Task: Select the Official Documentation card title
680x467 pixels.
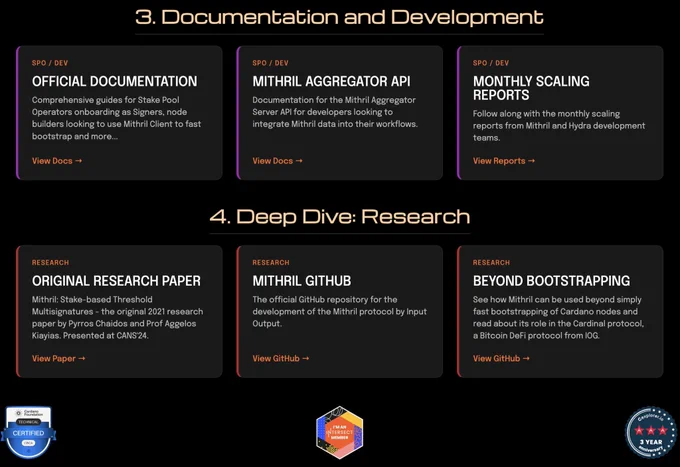Action: (114, 82)
